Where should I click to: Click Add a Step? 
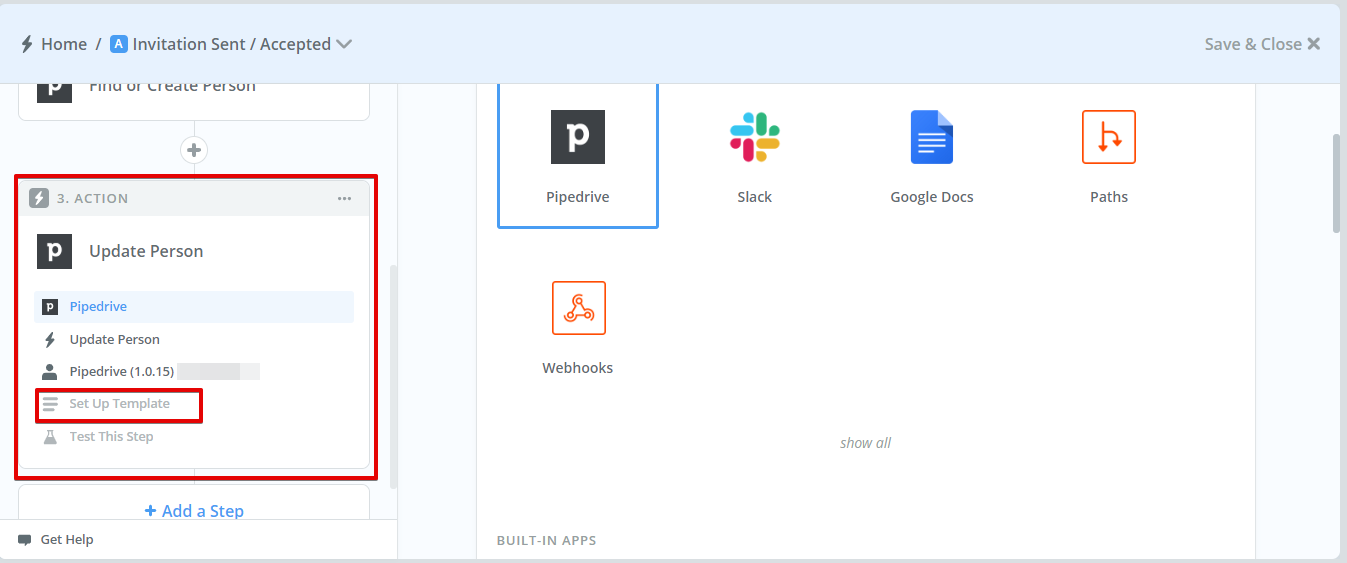[x=194, y=511]
